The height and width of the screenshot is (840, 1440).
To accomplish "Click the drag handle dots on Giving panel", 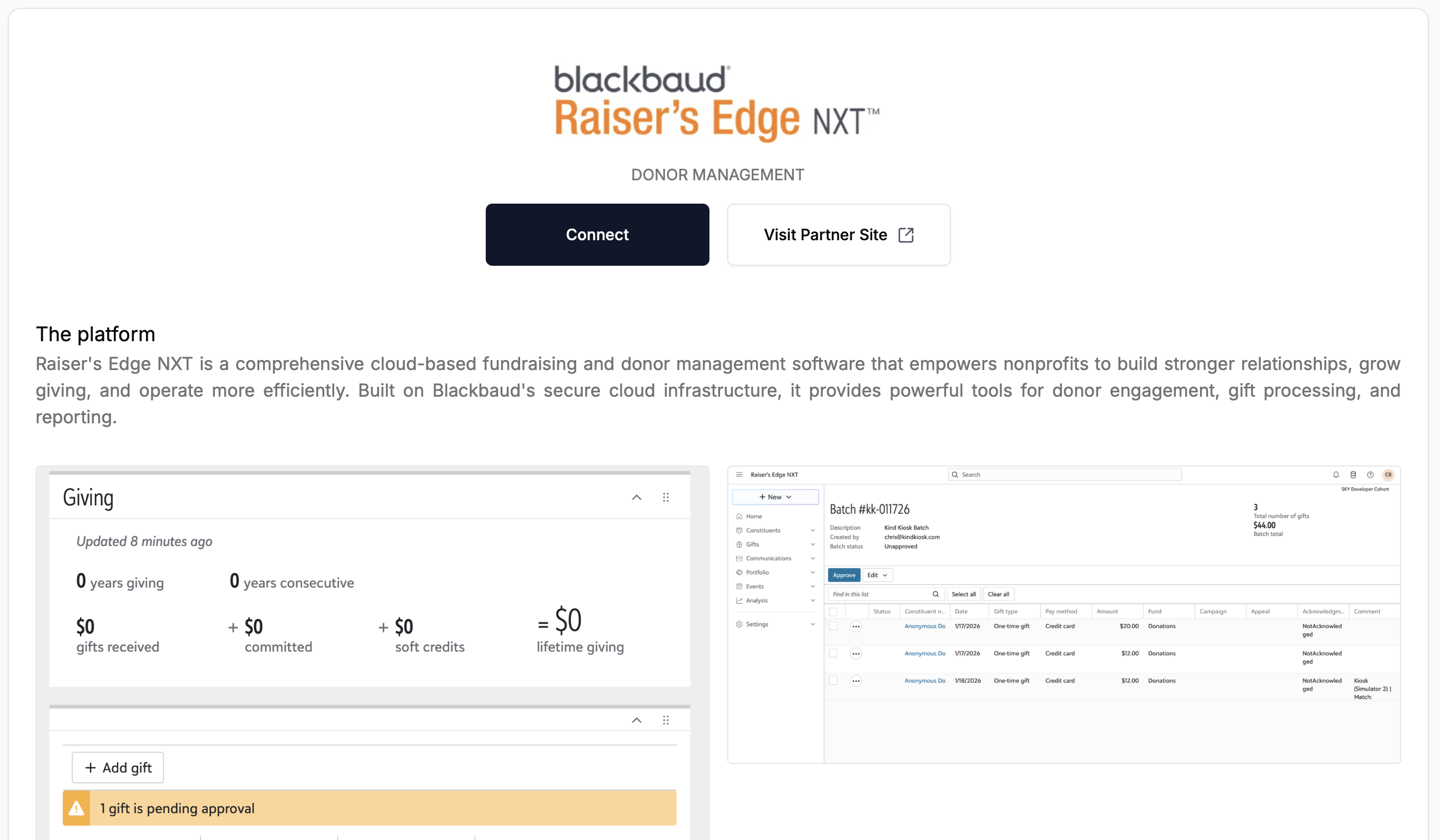I will coord(666,497).
